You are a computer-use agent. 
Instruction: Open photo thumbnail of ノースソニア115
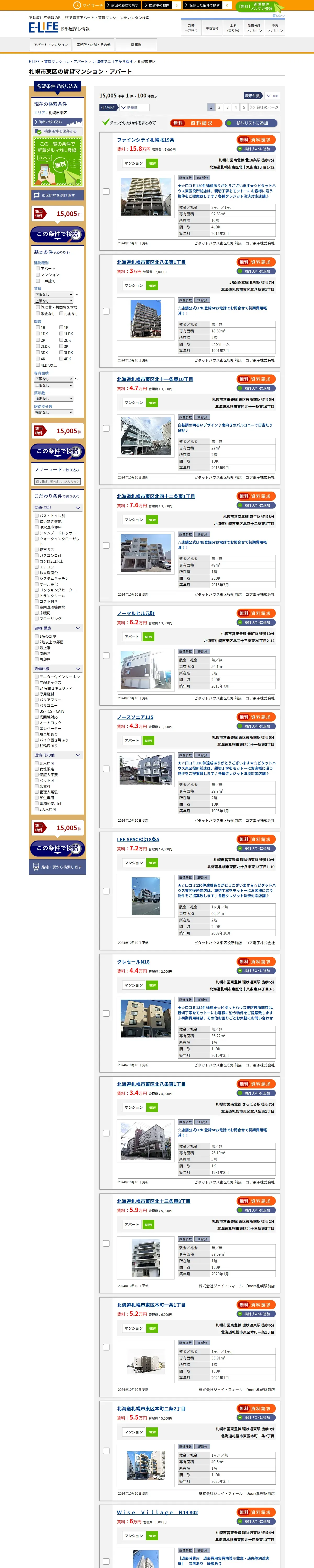146,769
